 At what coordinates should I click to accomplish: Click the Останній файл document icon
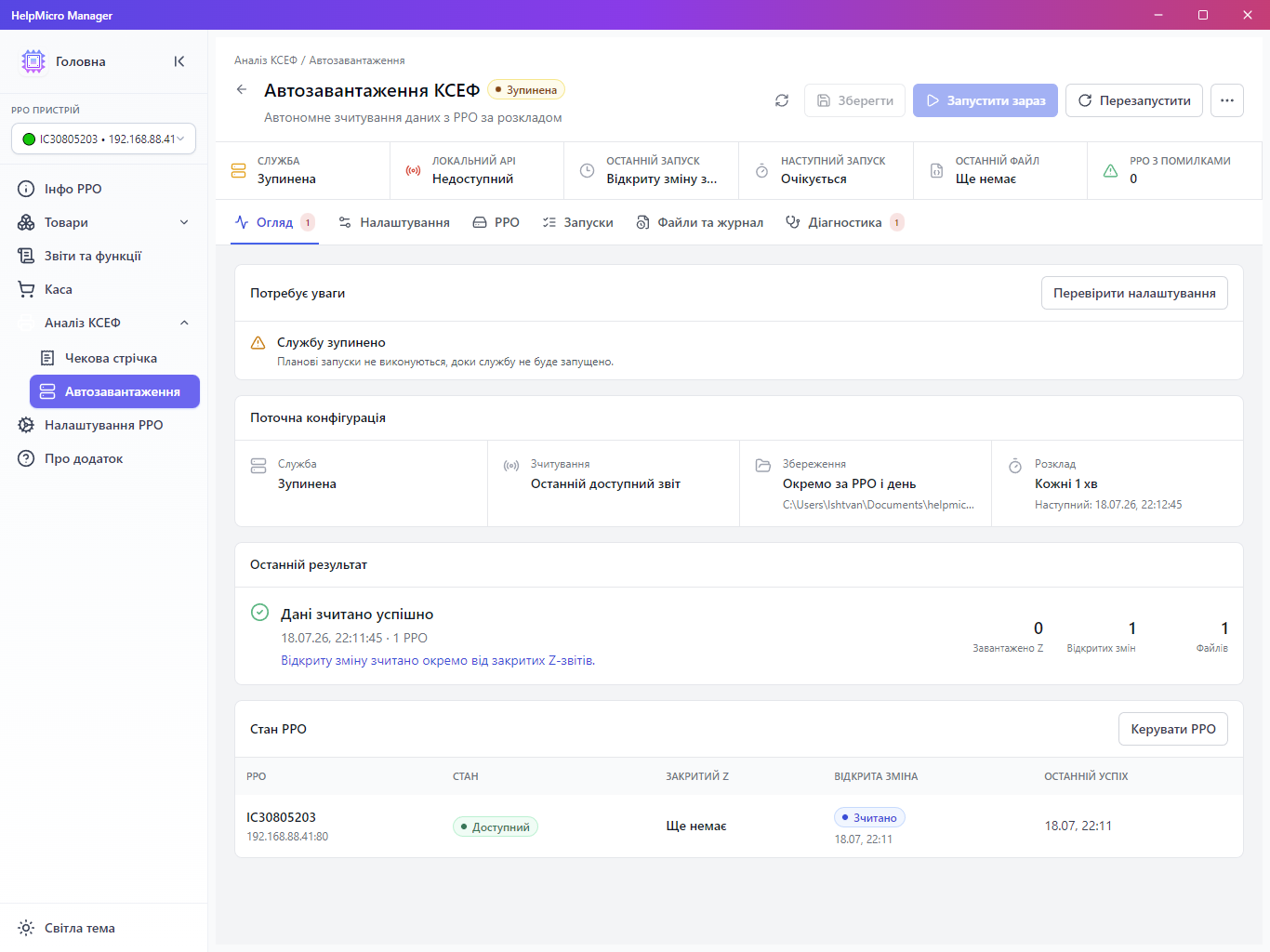click(936, 171)
